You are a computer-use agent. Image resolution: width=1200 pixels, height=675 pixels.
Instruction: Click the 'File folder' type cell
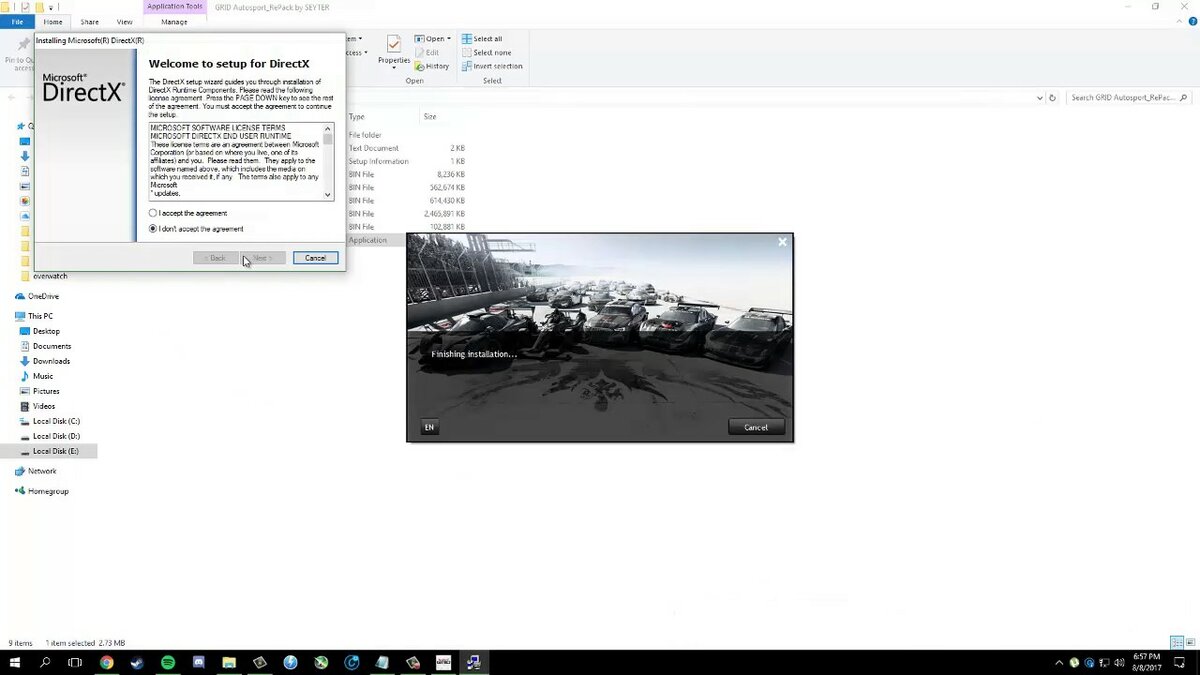(x=365, y=135)
